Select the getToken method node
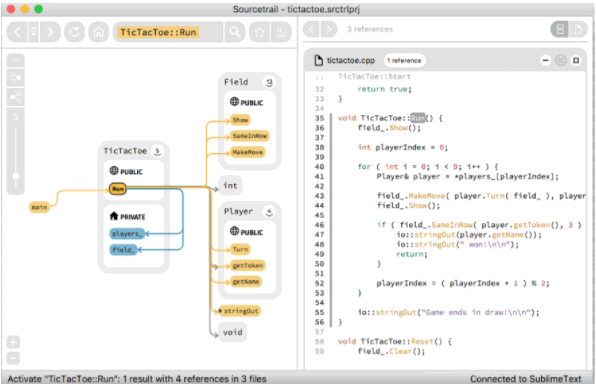The height and width of the screenshot is (384, 596). point(248,266)
